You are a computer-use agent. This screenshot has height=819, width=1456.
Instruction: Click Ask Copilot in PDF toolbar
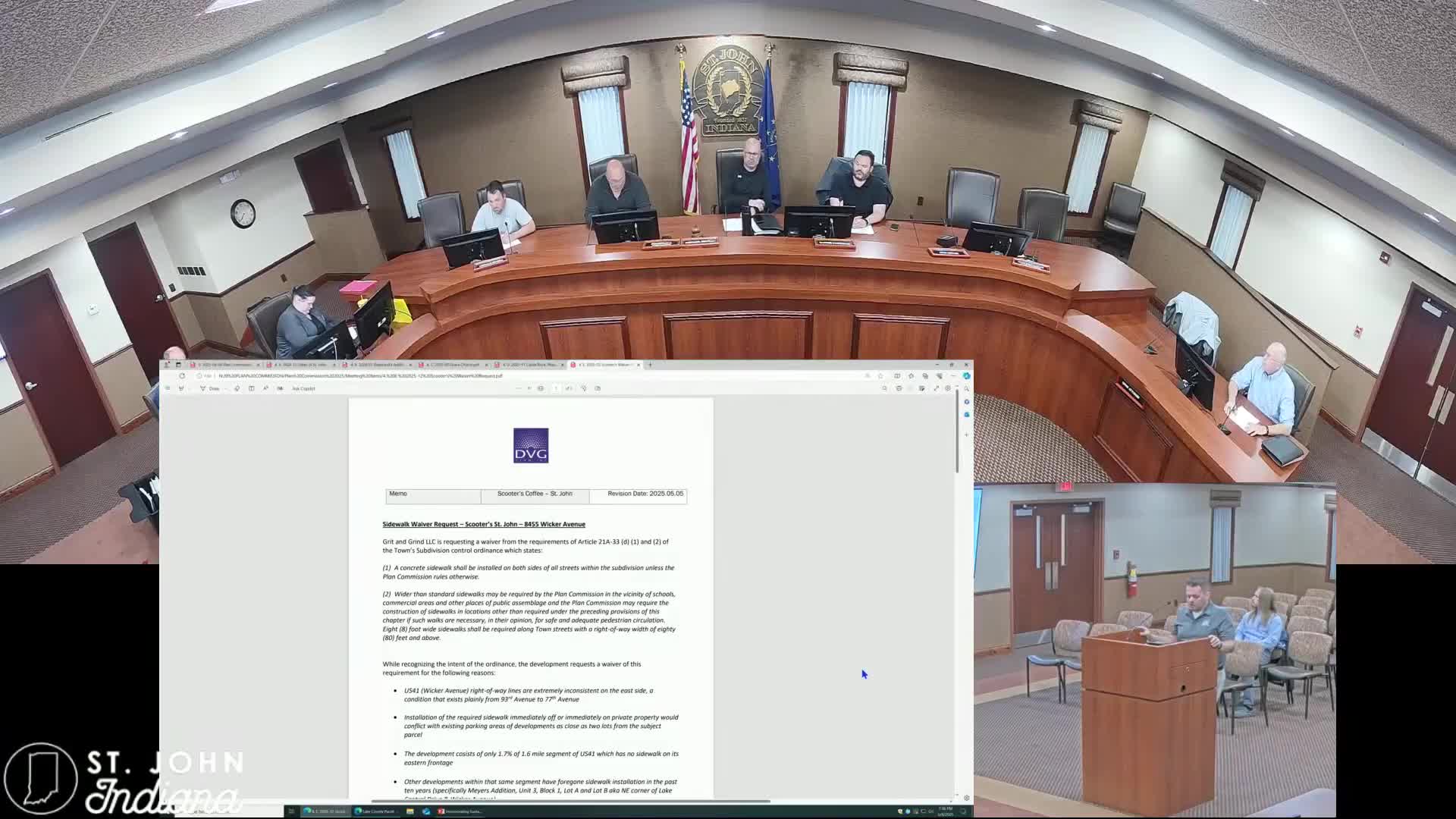click(x=303, y=388)
